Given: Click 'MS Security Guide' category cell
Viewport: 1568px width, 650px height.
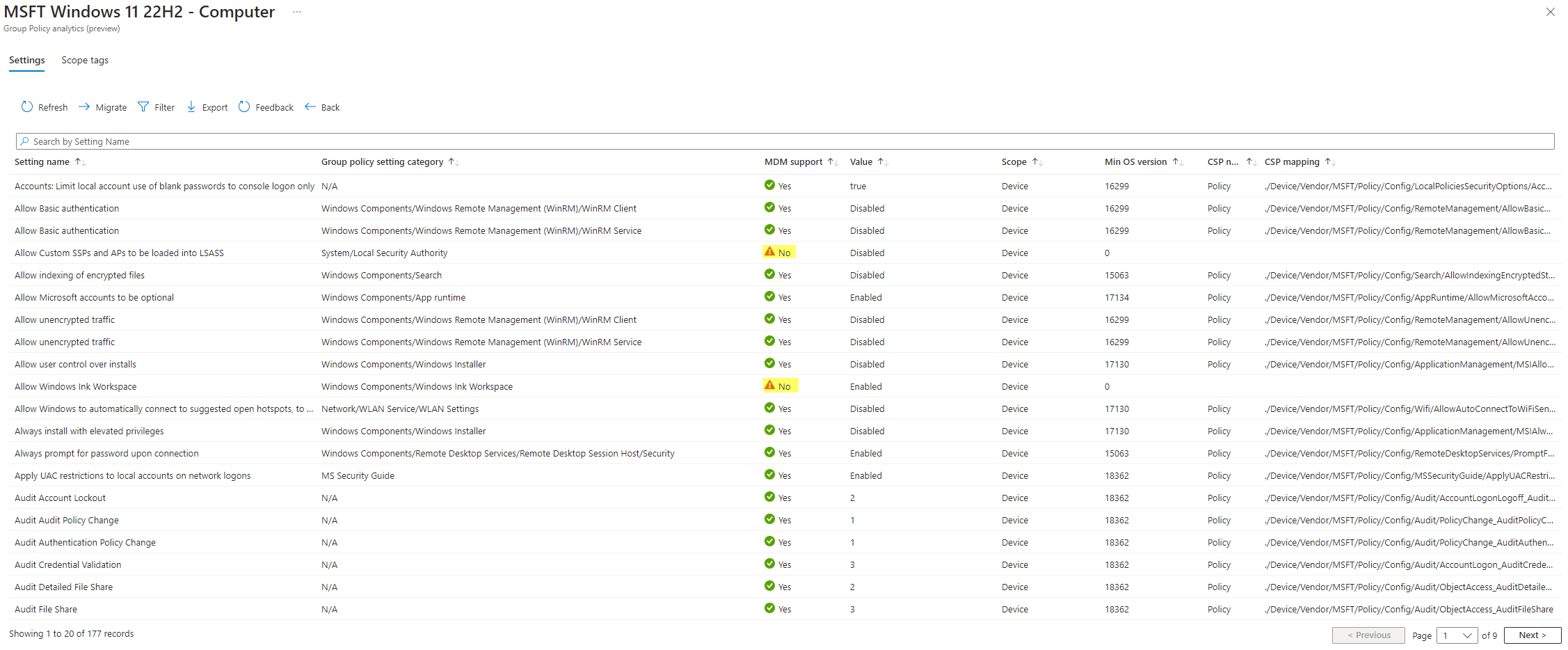Looking at the screenshot, I should click(x=358, y=476).
